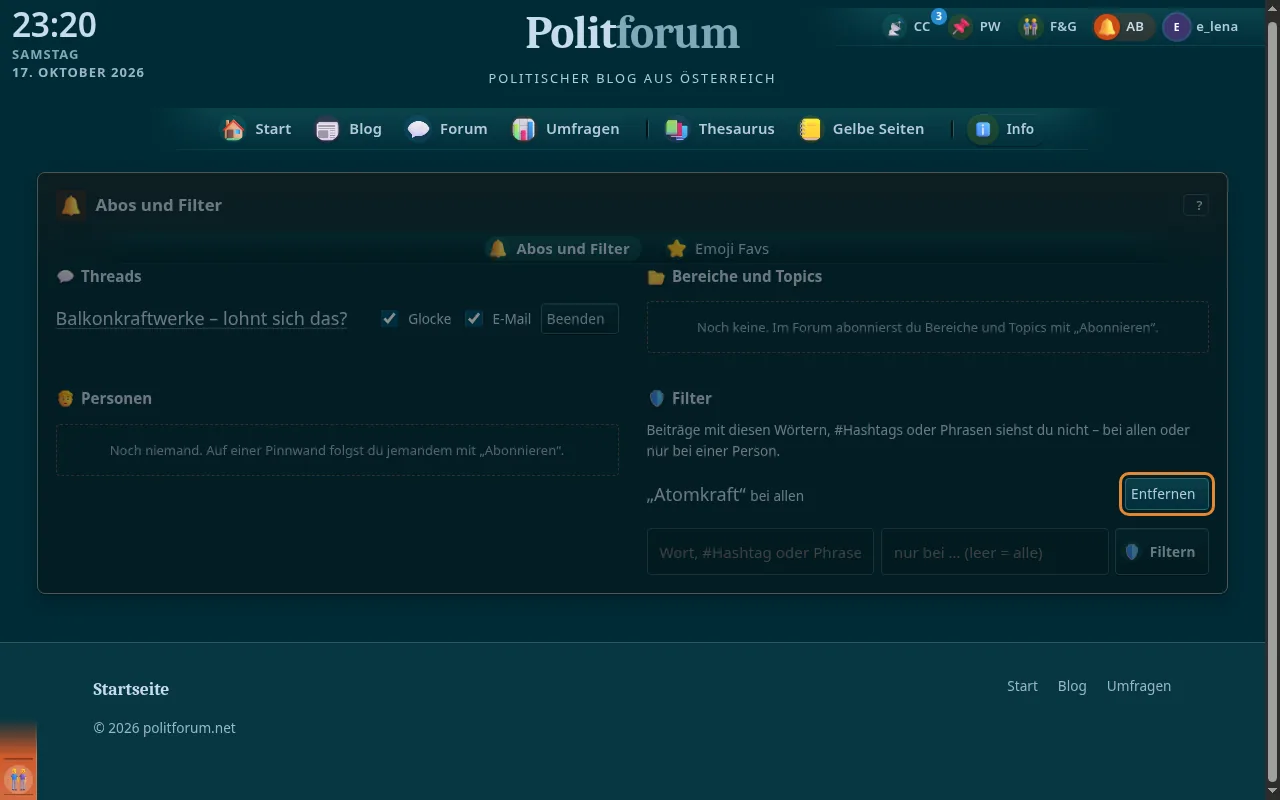Open the CC notifications icon
Viewport: 1280px width, 800px height.
[895, 27]
